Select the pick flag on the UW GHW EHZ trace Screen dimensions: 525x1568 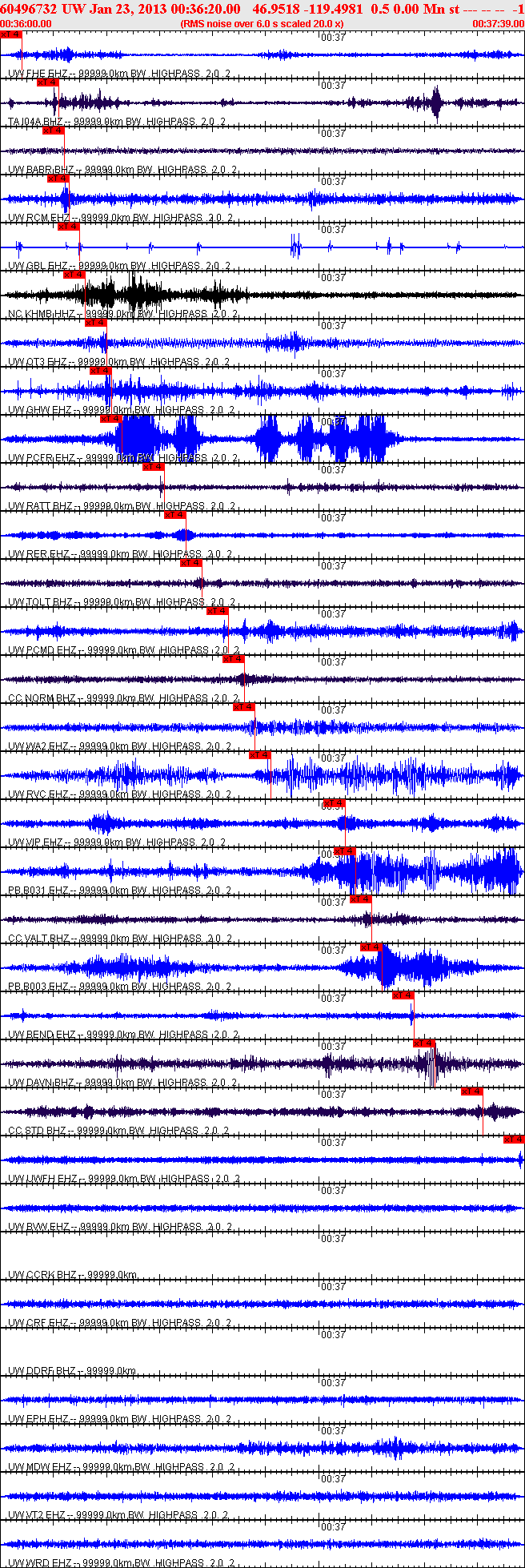[x=100, y=371]
